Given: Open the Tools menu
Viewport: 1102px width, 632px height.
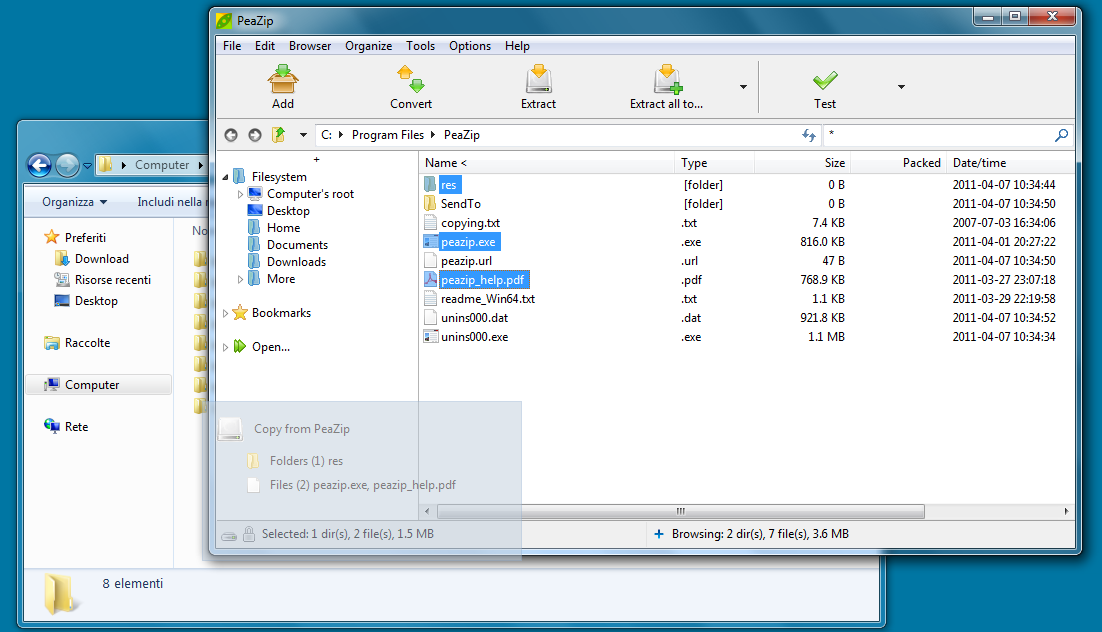Looking at the screenshot, I should (x=420, y=46).
